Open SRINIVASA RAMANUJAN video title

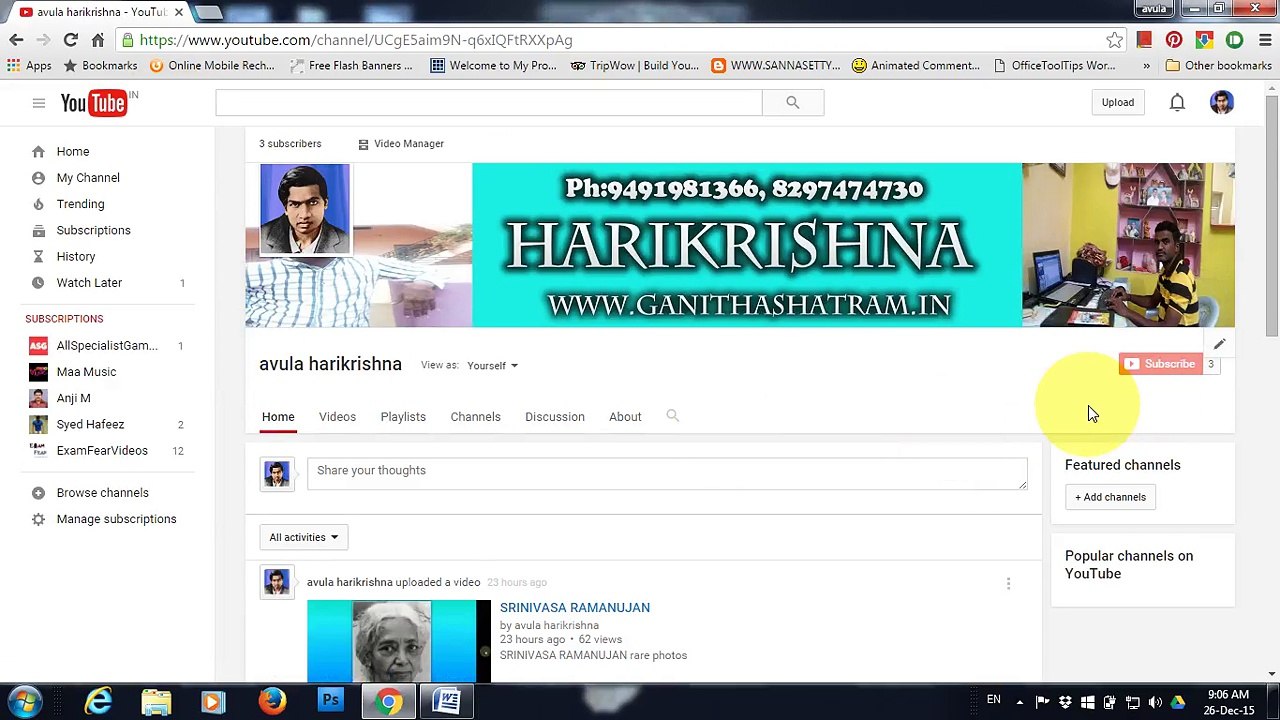pyautogui.click(x=575, y=608)
